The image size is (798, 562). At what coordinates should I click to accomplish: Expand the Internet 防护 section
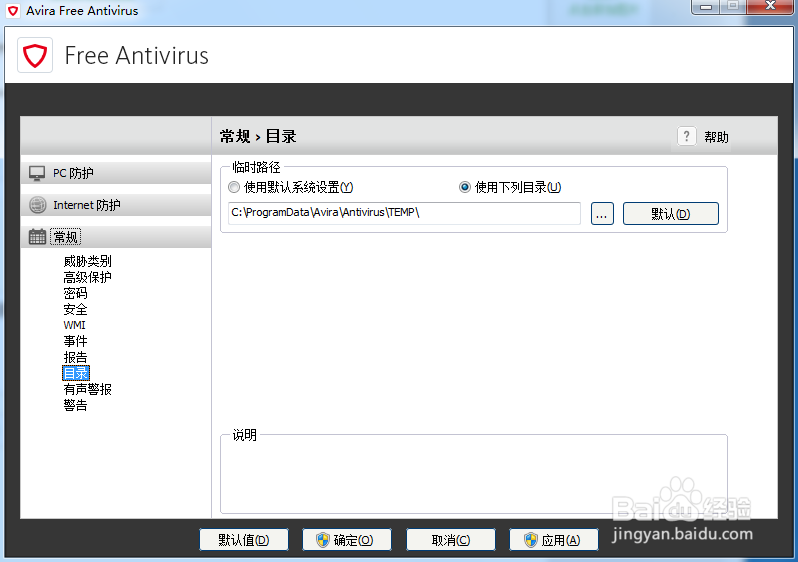click(116, 205)
